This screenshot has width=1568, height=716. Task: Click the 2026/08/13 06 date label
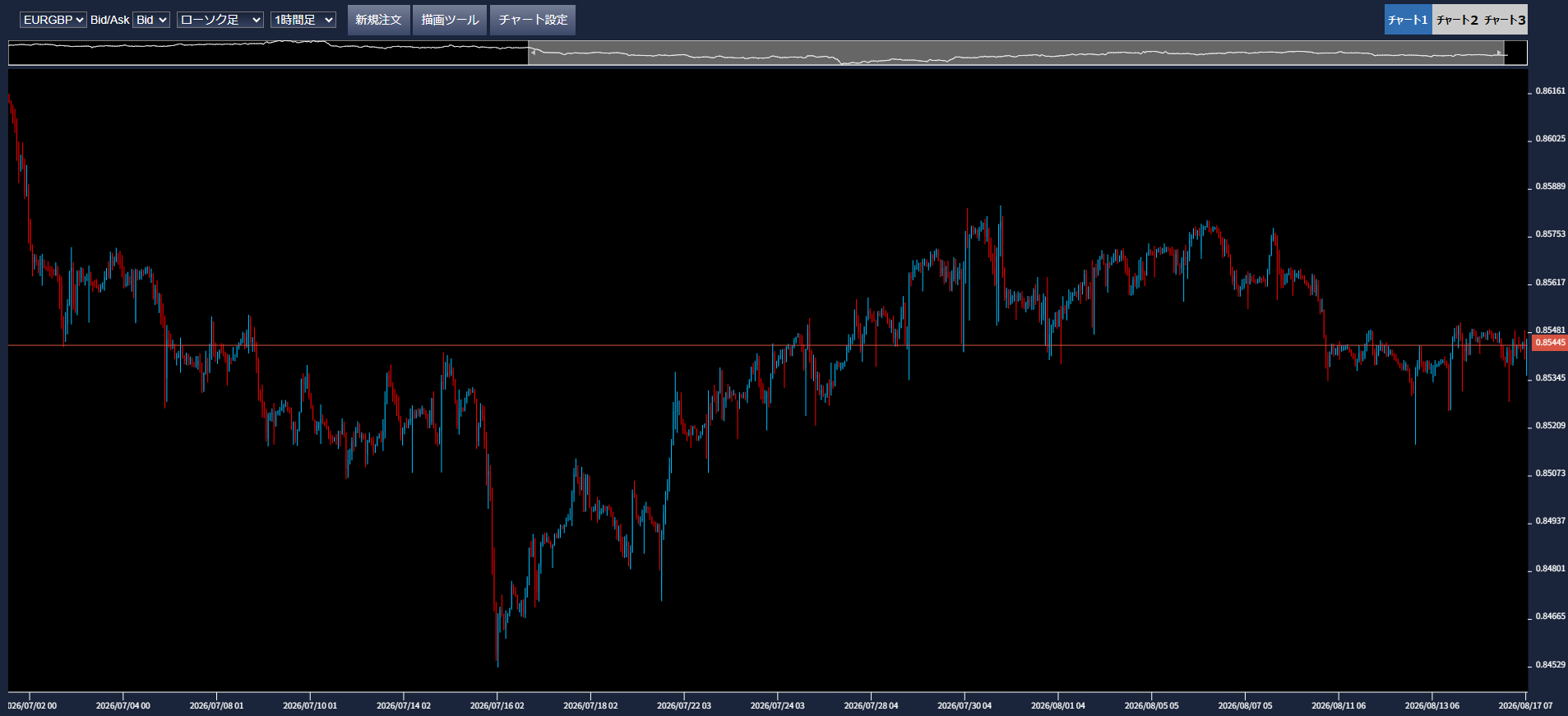(1432, 706)
